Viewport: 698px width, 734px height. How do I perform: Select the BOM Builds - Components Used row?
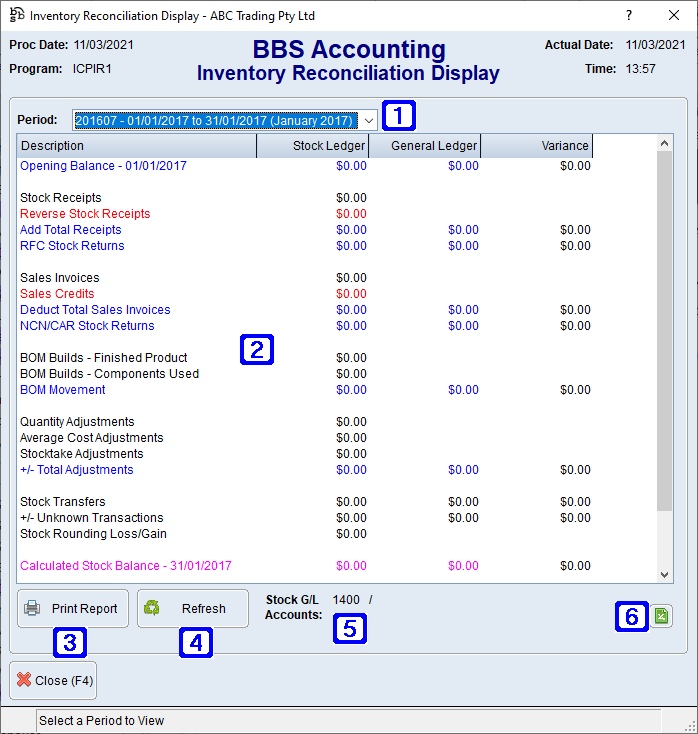click(x=305, y=374)
